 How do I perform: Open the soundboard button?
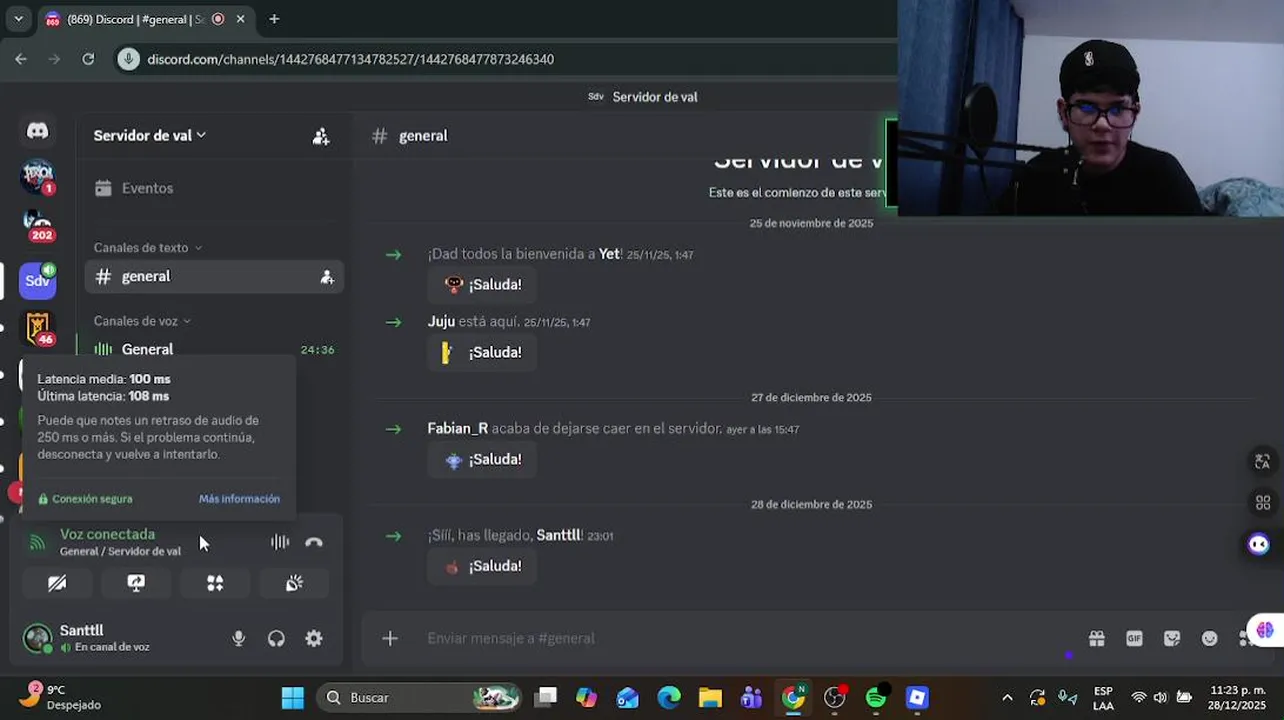click(x=294, y=583)
